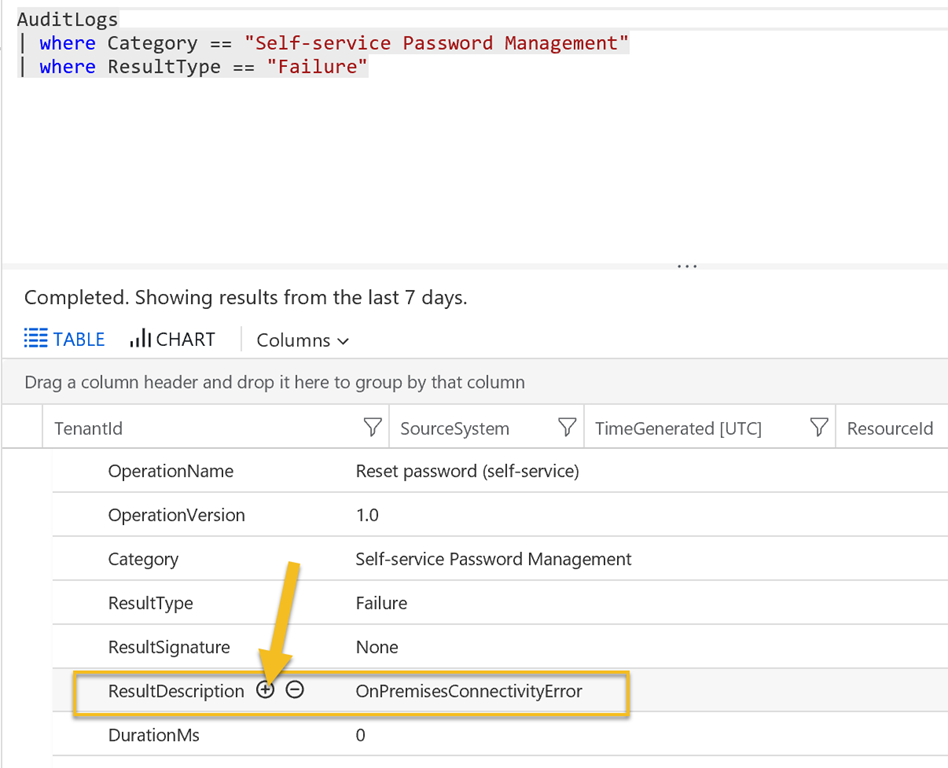948x768 pixels.
Task: Click the chevron beside Columns
Action: coord(343,341)
